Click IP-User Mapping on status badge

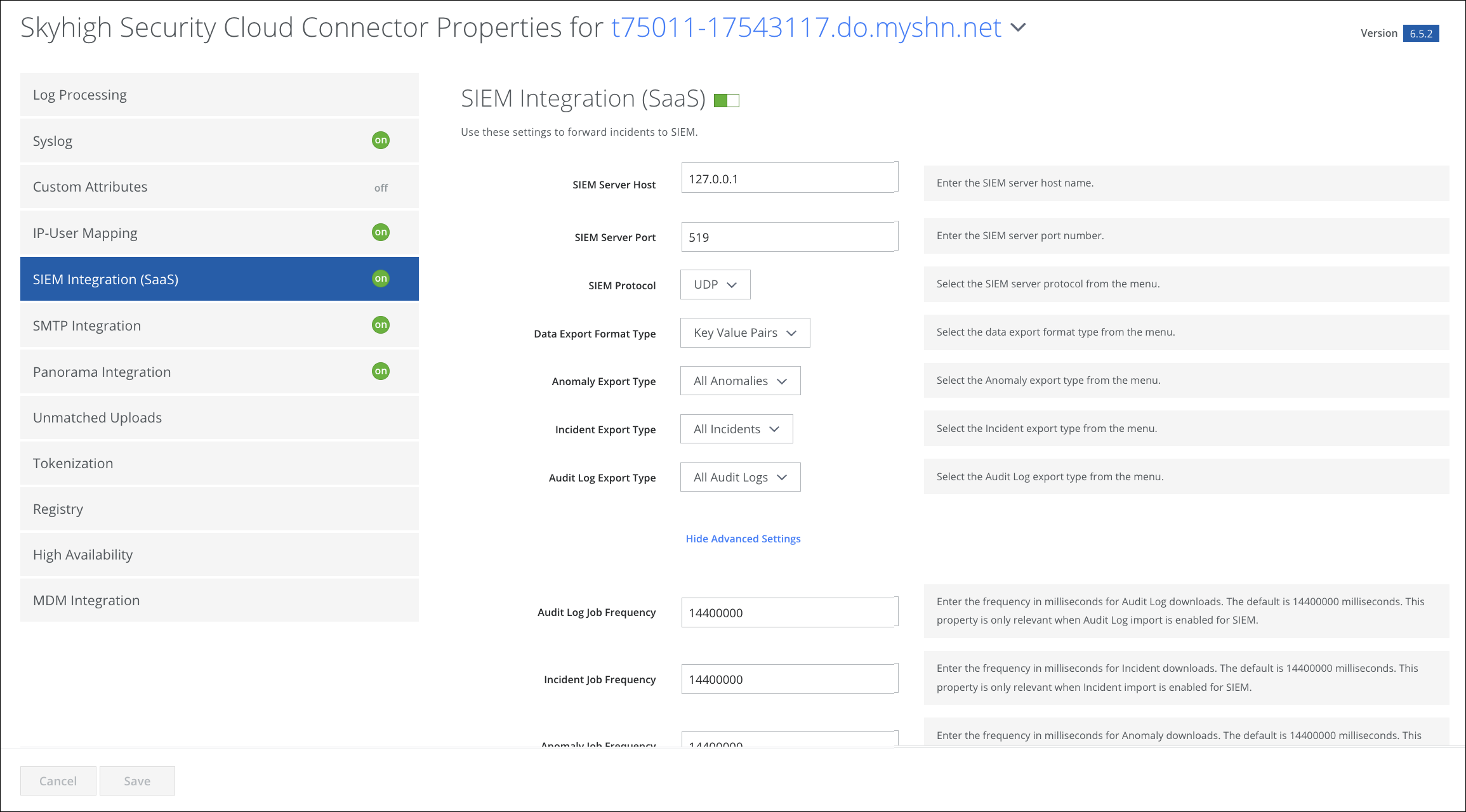381,232
